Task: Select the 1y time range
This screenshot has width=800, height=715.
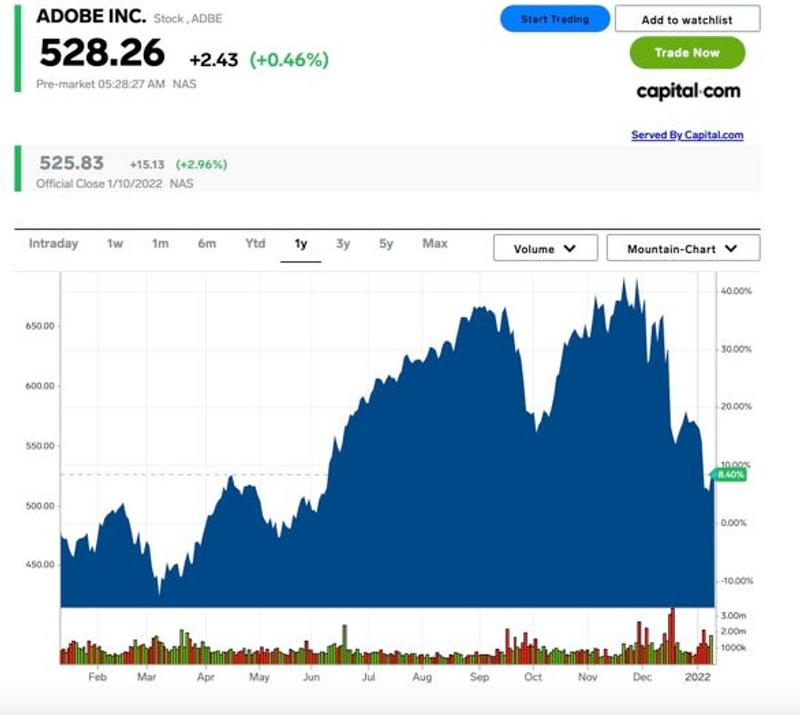Action: [x=301, y=244]
